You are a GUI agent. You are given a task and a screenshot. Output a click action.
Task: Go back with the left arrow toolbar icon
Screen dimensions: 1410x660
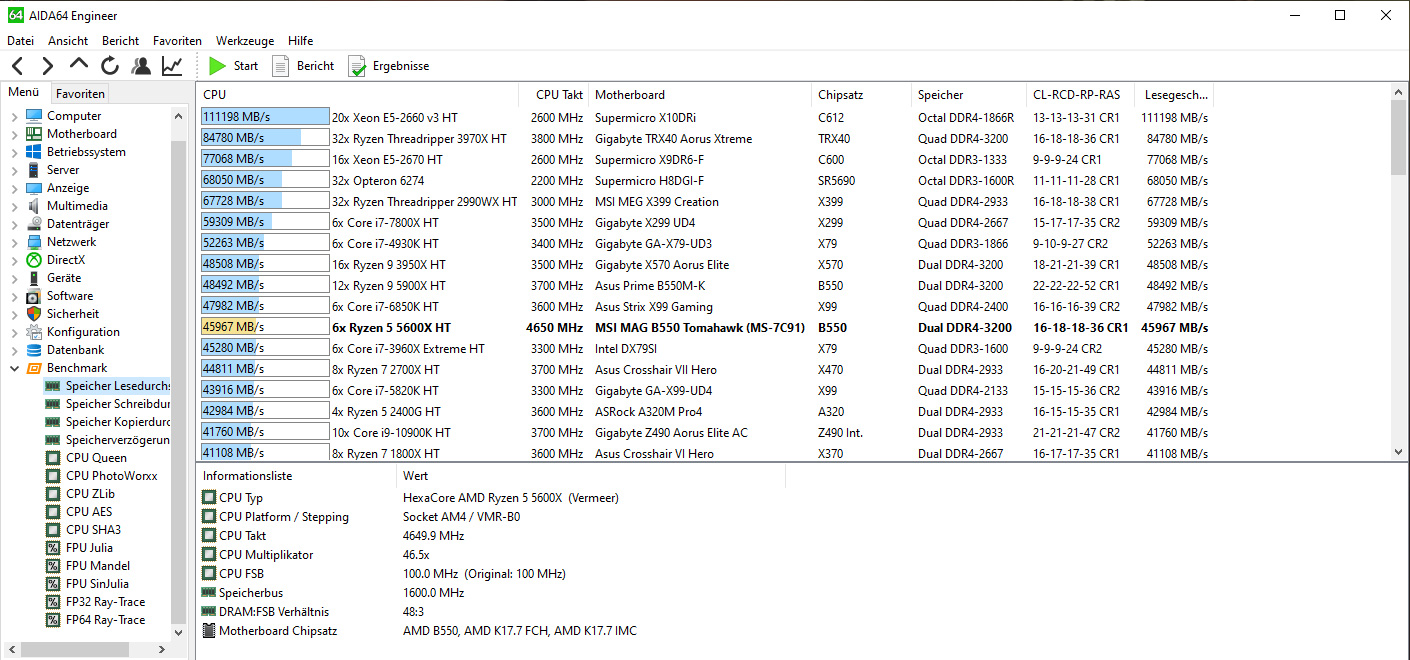click(x=18, y=66)
